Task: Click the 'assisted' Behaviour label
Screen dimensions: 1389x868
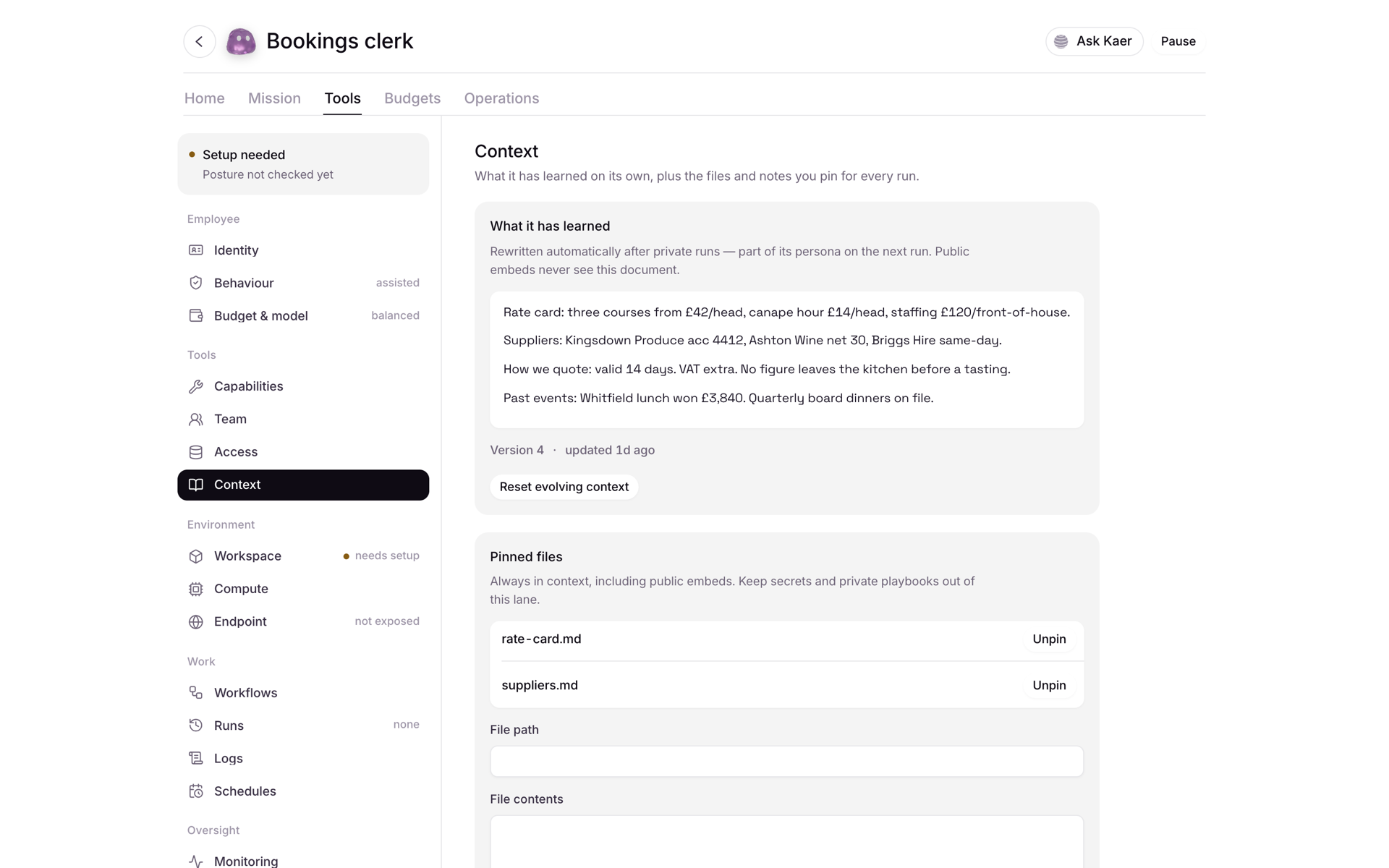Action: (397, 283)
